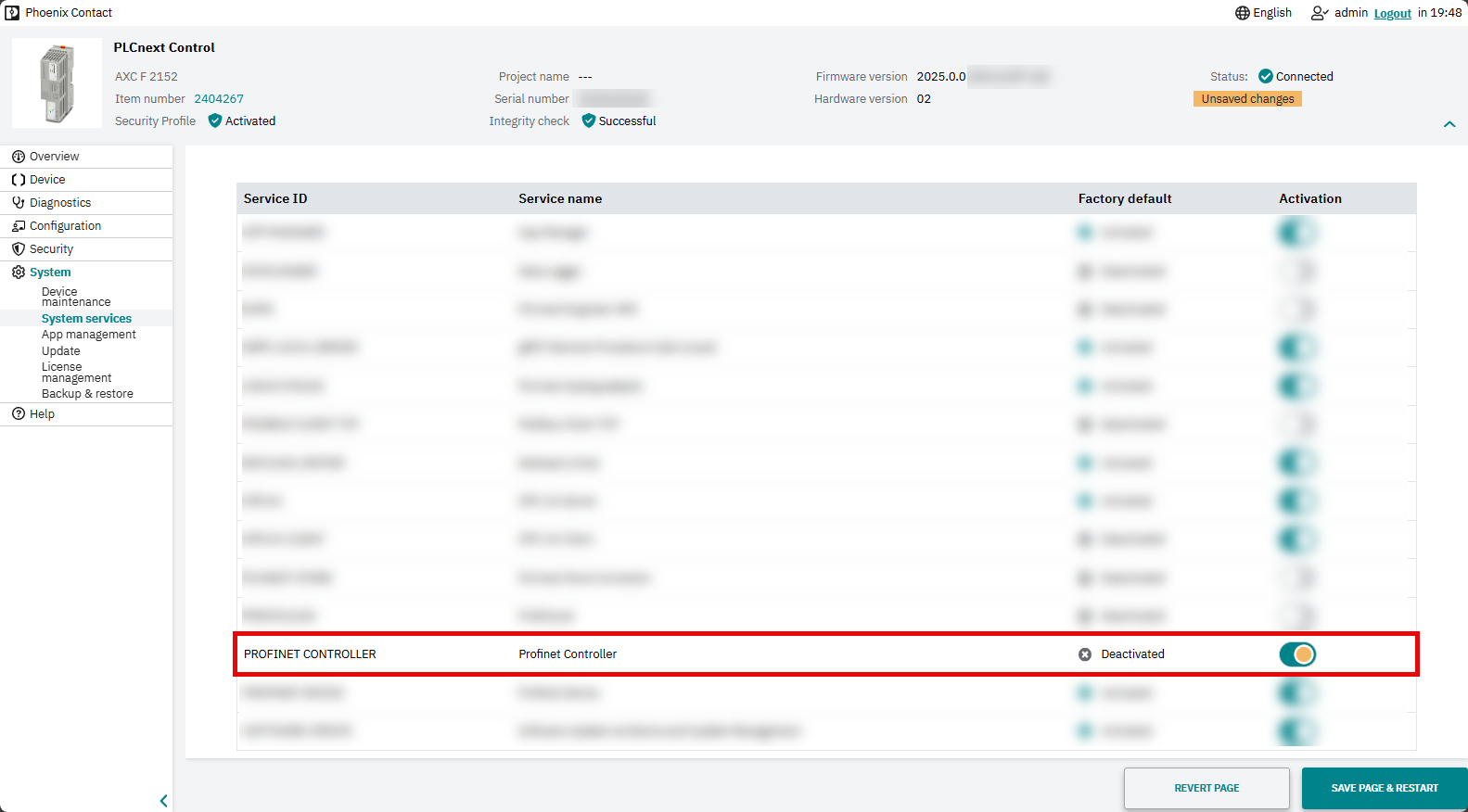
Task: Open the Overview menu item
Action: (86, 156)
